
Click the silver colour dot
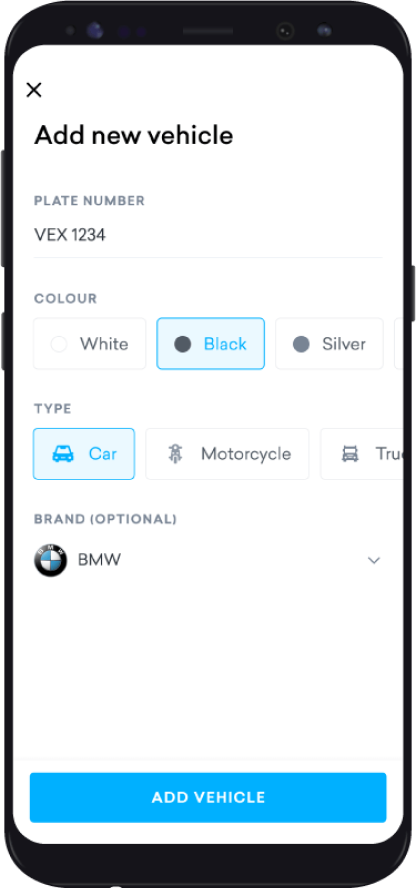click(301, 344)
